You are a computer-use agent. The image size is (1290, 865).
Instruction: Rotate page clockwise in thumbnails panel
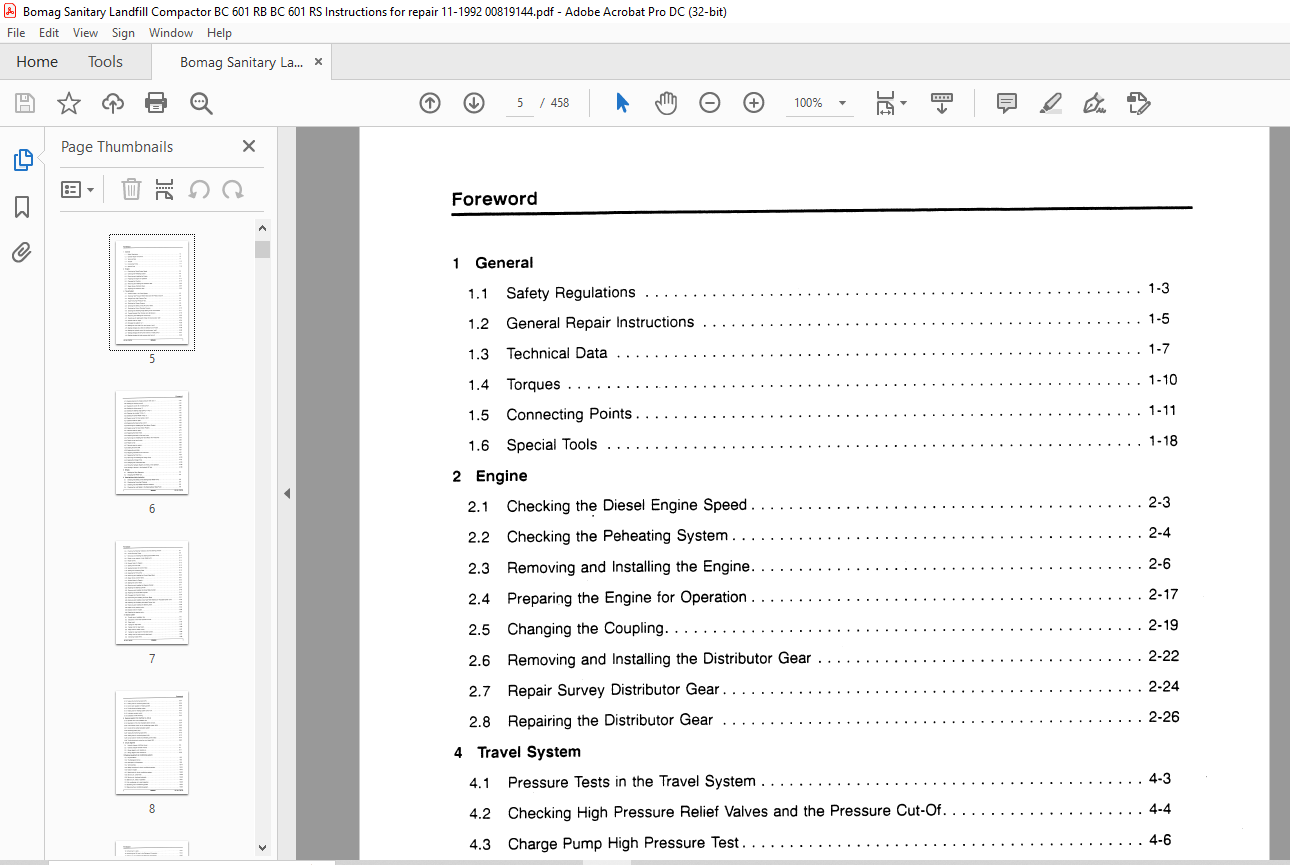(233, 189)
